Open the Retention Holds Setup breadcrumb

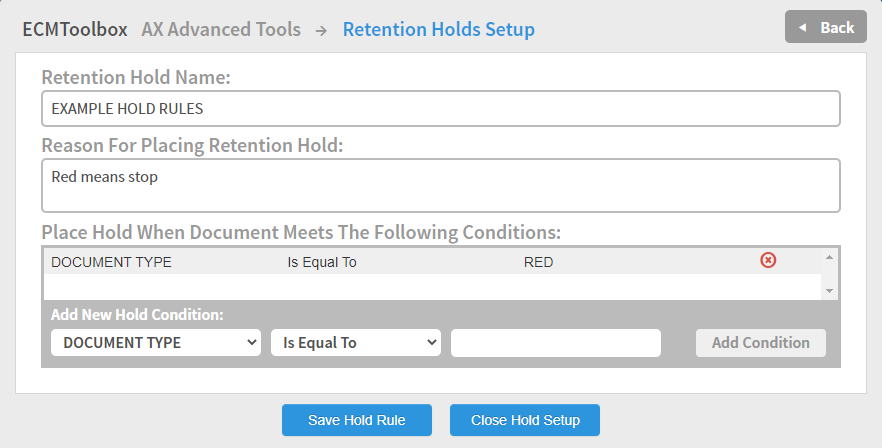point(439,29)
